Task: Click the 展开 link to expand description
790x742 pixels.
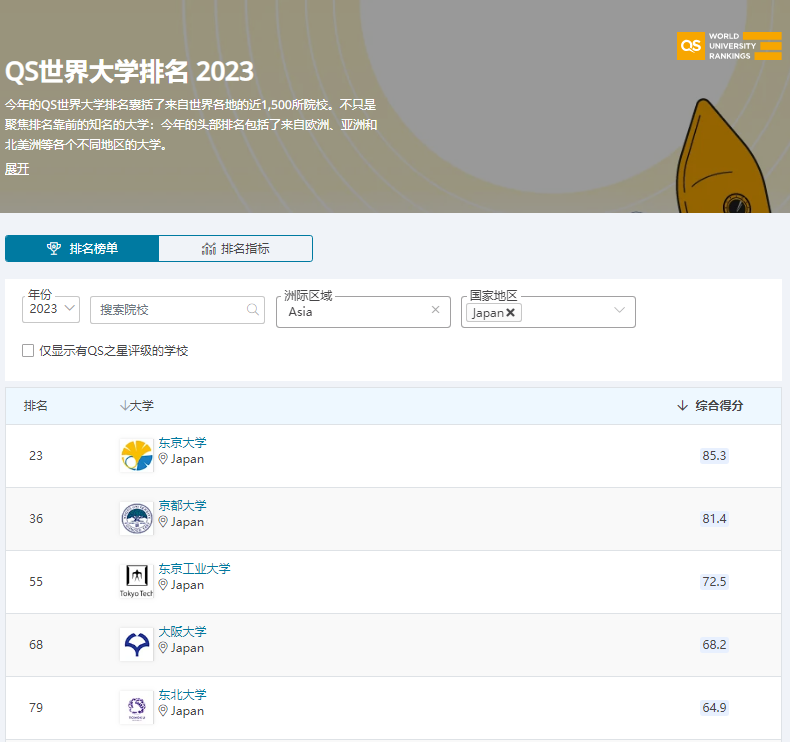Action: [17, 169]
